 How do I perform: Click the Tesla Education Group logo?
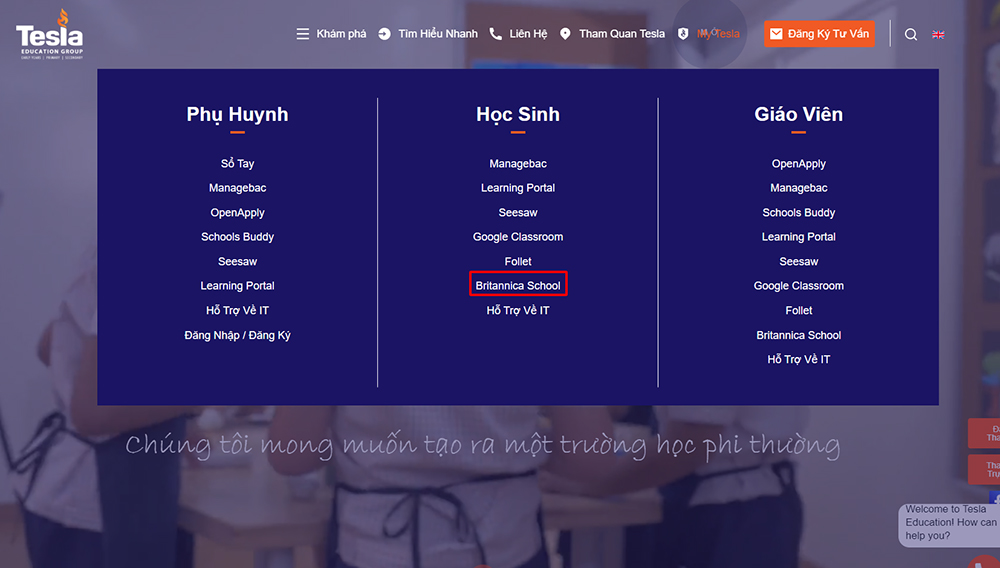click(50, 34)
